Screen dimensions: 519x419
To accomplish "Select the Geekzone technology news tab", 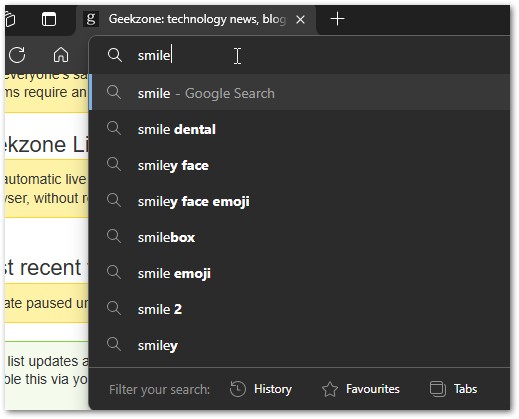I will [x=197, y=19].
